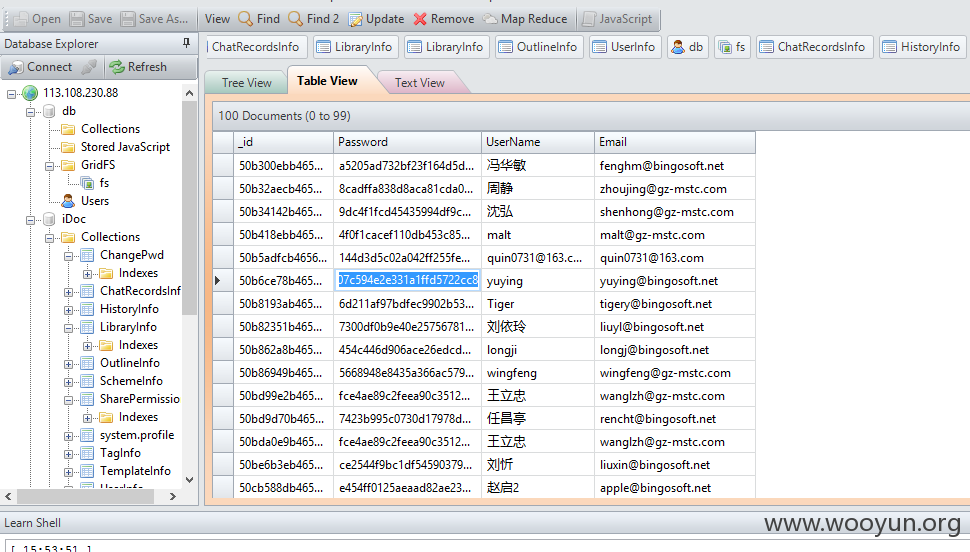Click UserName cell wingfeng

[538, 373]
